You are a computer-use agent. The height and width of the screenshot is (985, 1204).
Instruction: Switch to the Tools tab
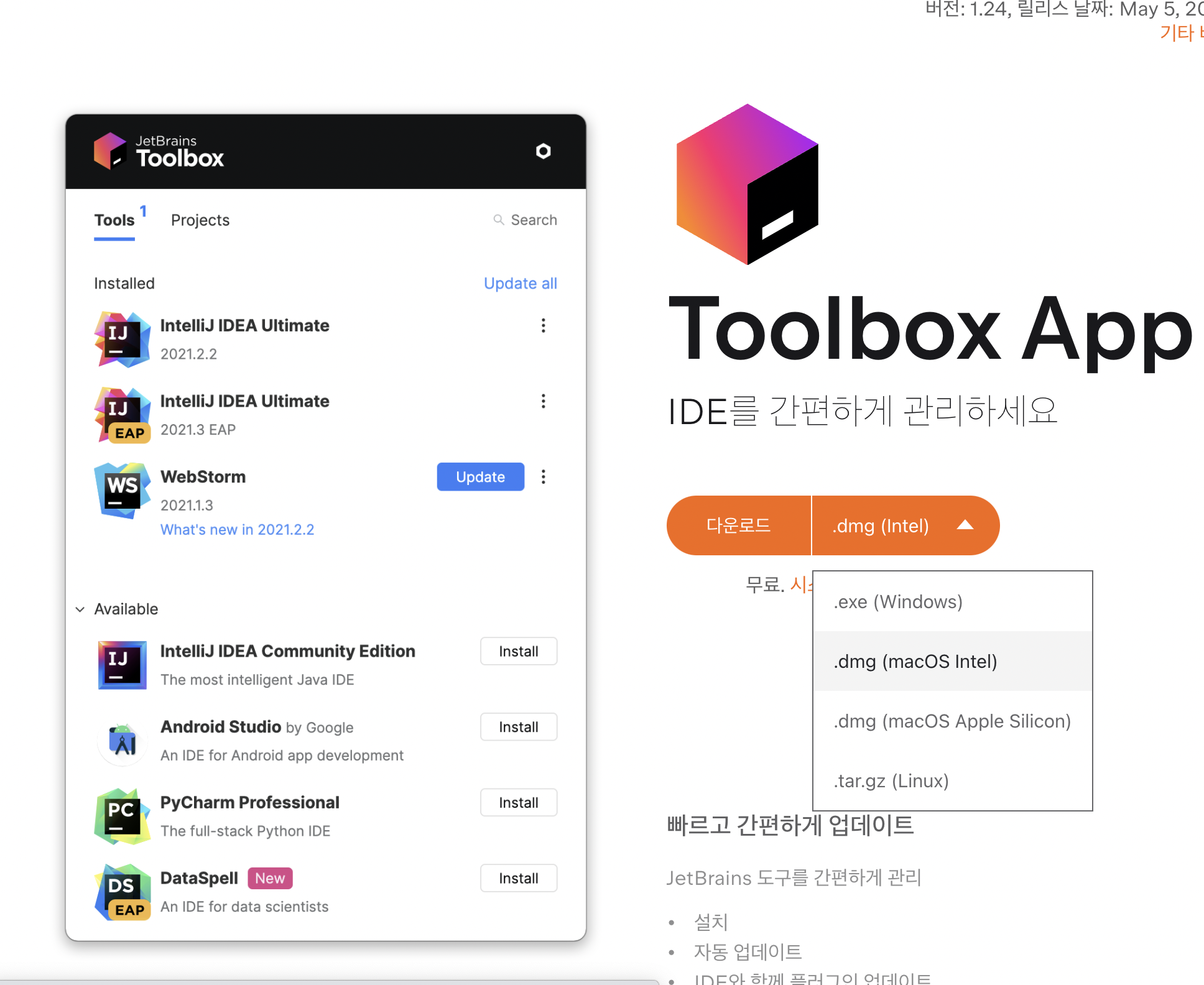(114, 220)
